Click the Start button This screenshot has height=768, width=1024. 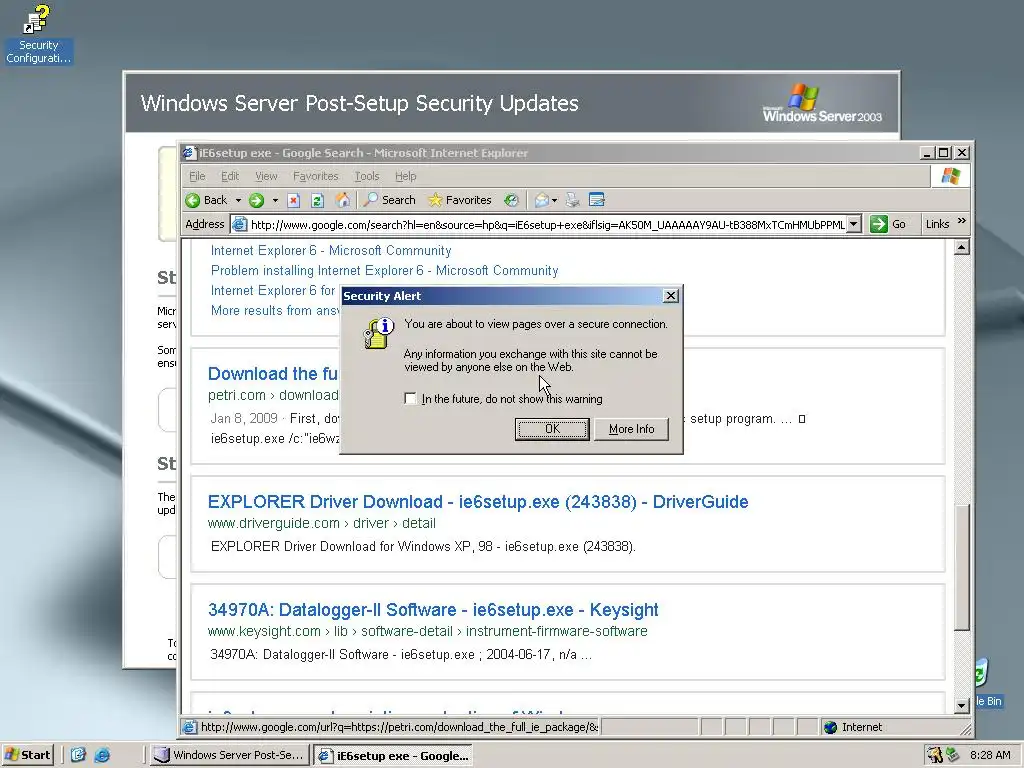pyautogui.click(x=27, y=755)
